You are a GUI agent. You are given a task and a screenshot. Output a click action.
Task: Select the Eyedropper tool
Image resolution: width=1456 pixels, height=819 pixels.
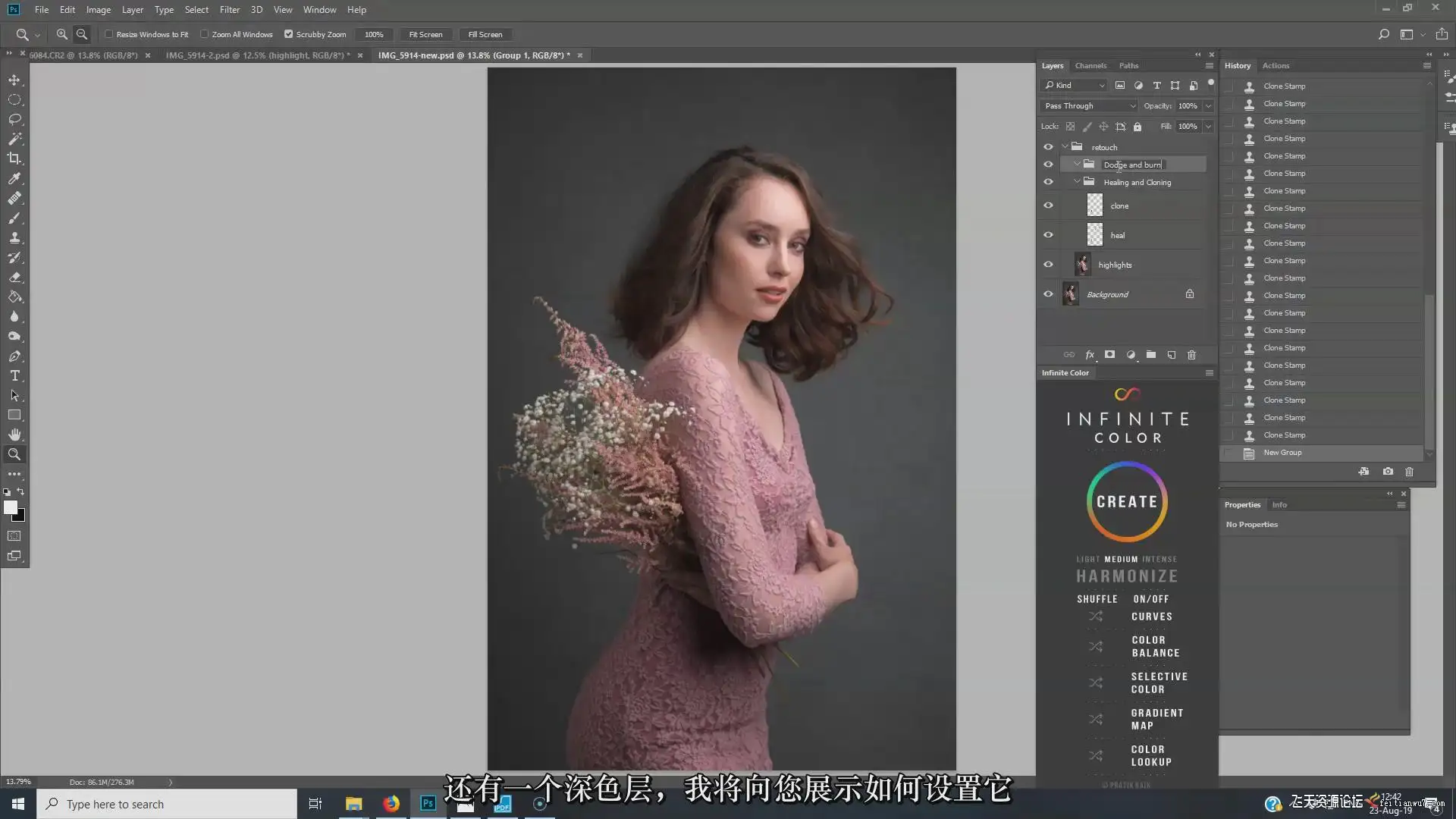(14, 178)
